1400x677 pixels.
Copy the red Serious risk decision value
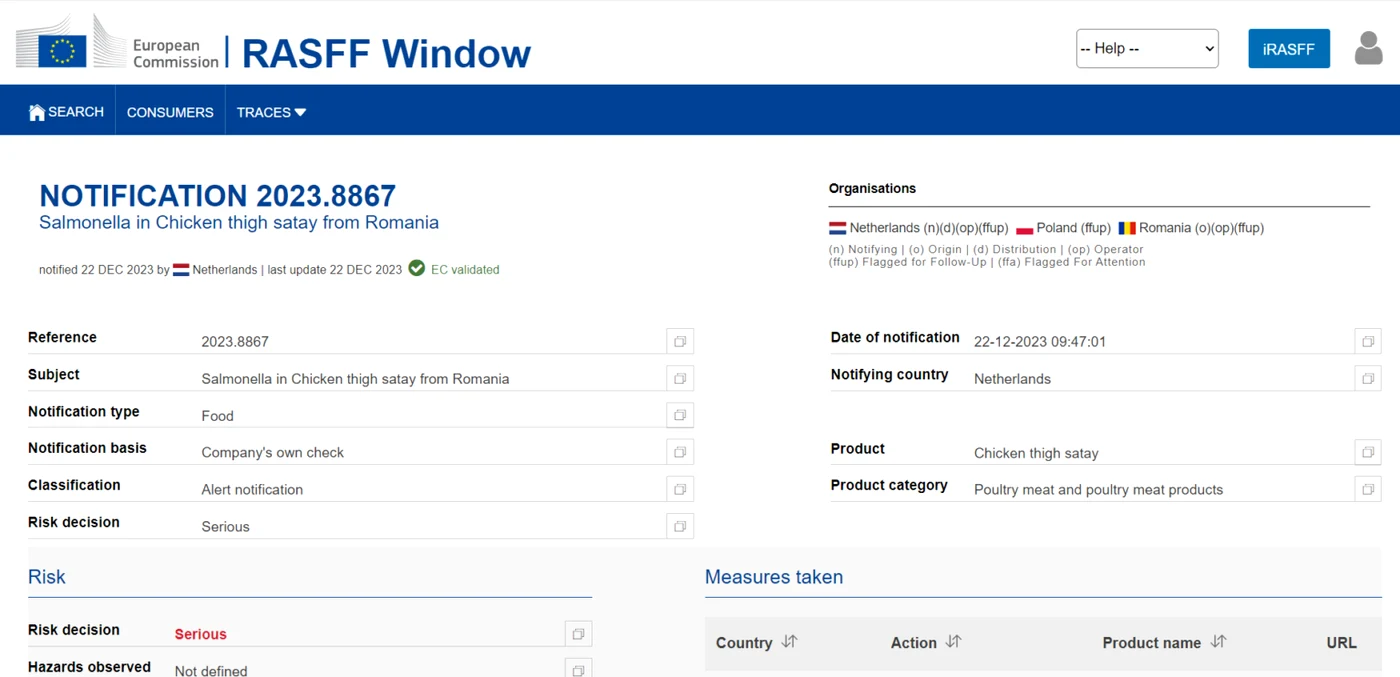578,634
